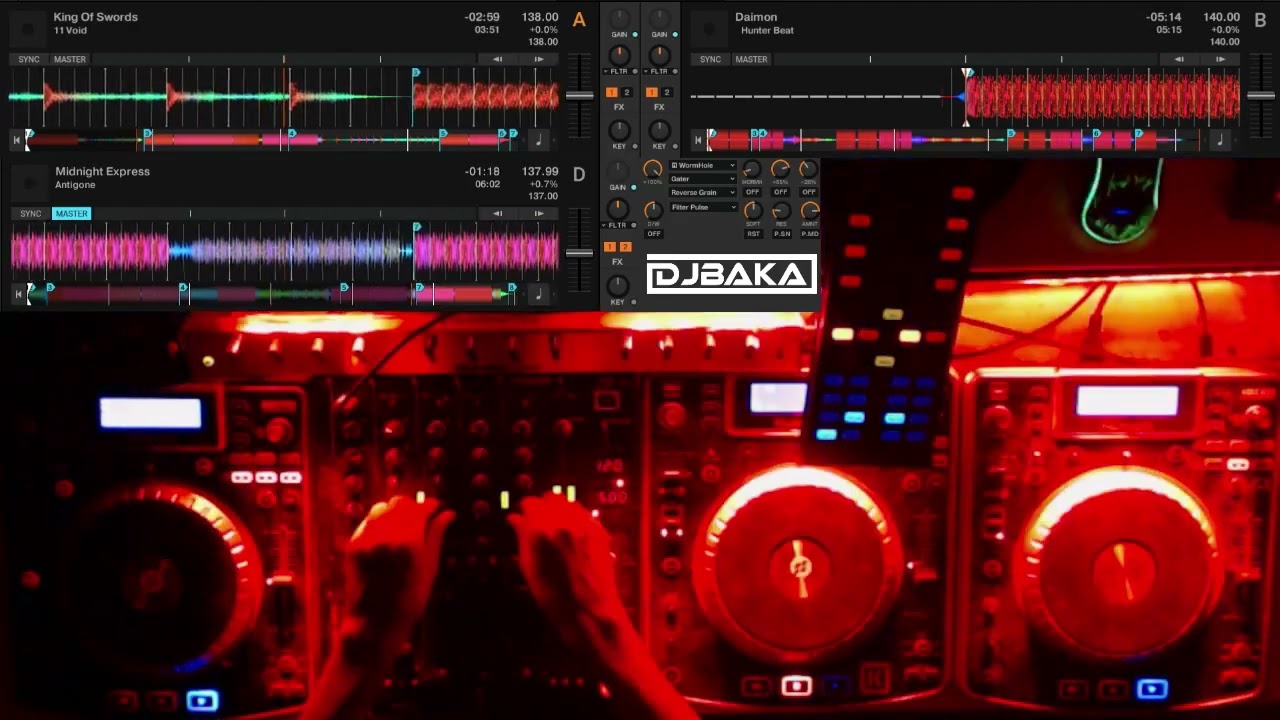This screenshot has height=720, width=1280.
Task: Toggle SYNC on Deck D
Action: [31, 213]
